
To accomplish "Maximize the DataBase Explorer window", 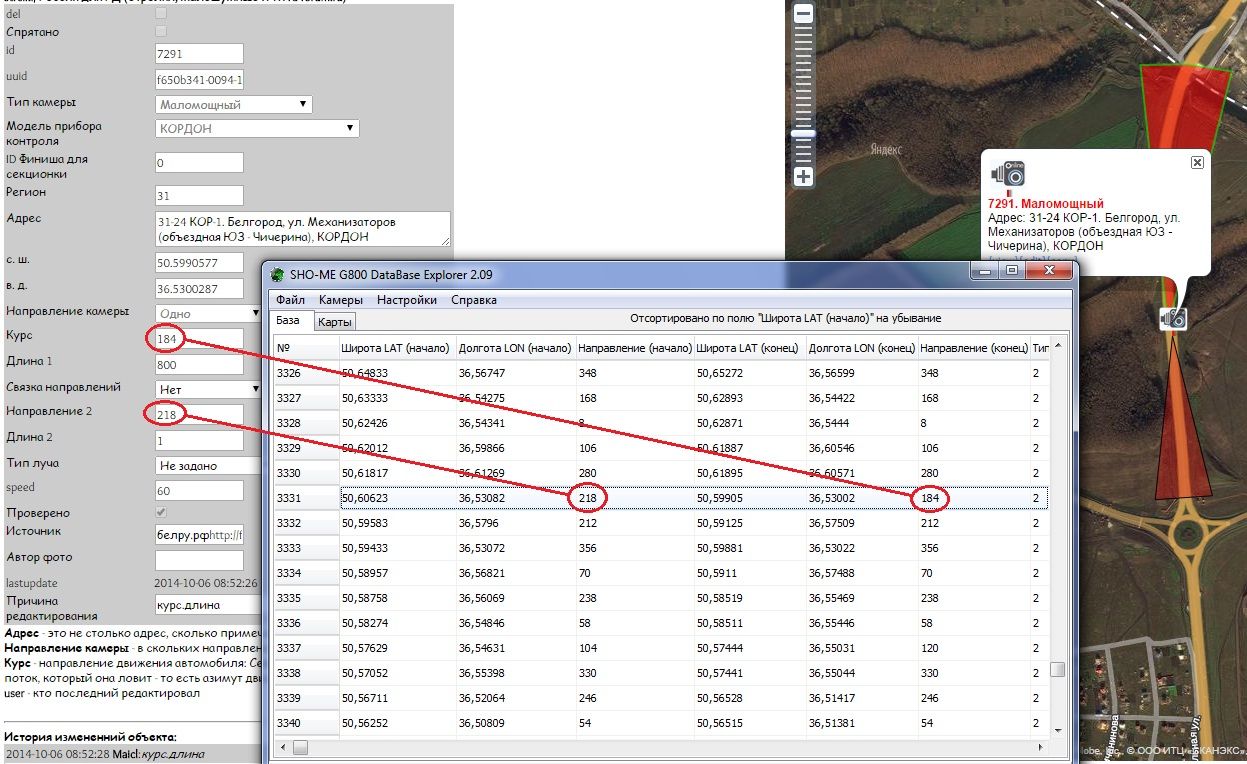I will (x=1012, y=272).
